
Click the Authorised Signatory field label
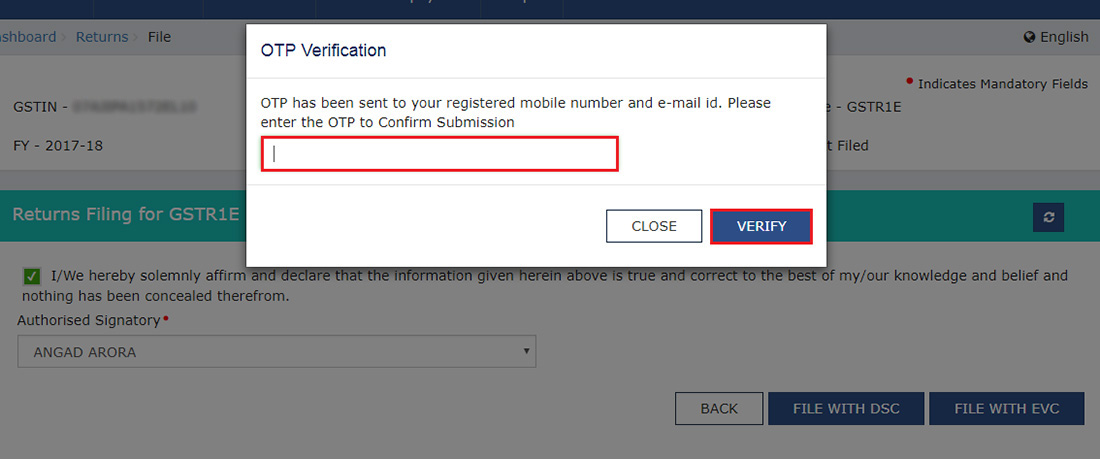pos(89,320)
